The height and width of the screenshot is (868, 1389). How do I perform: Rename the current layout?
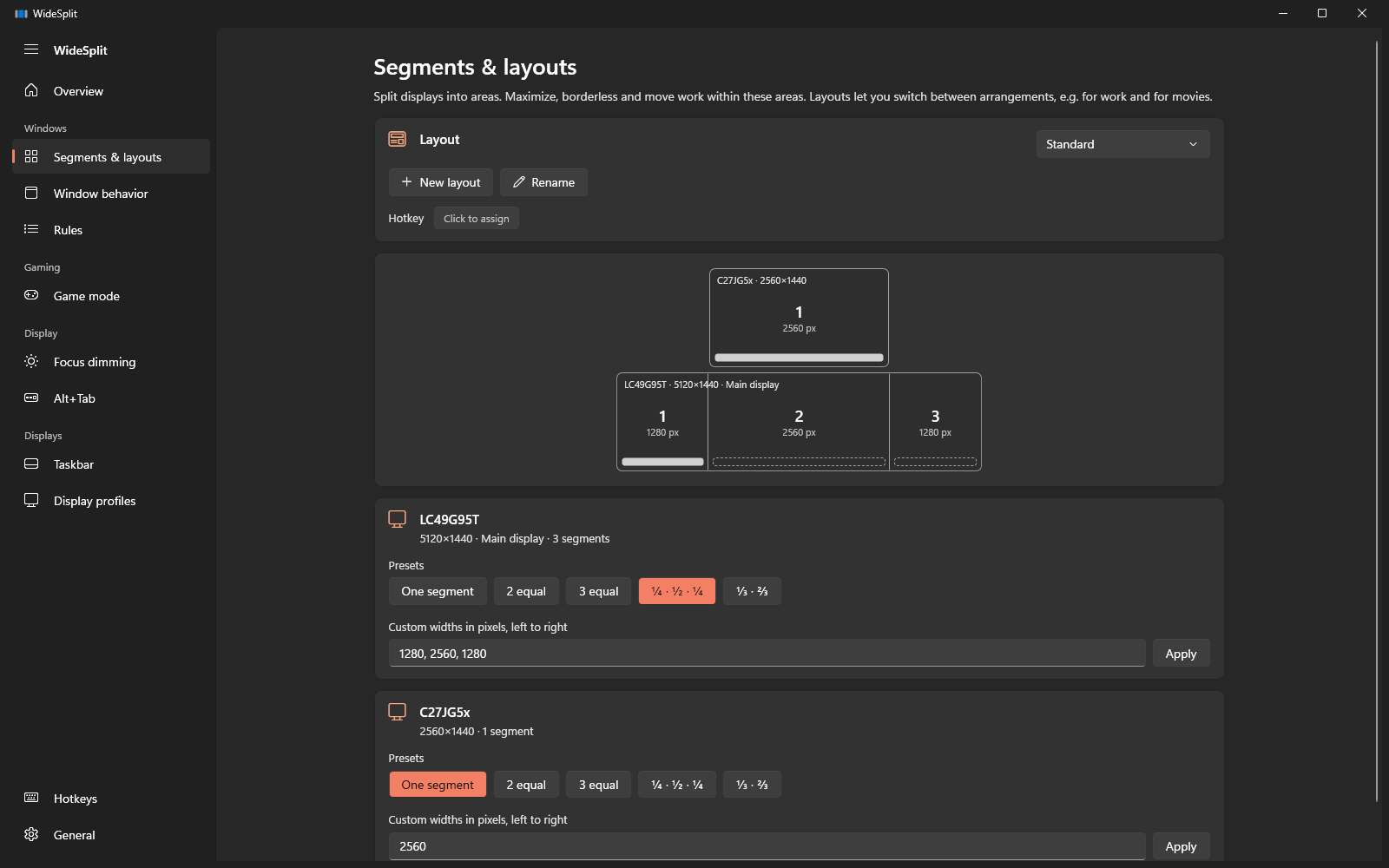[543, 182]
